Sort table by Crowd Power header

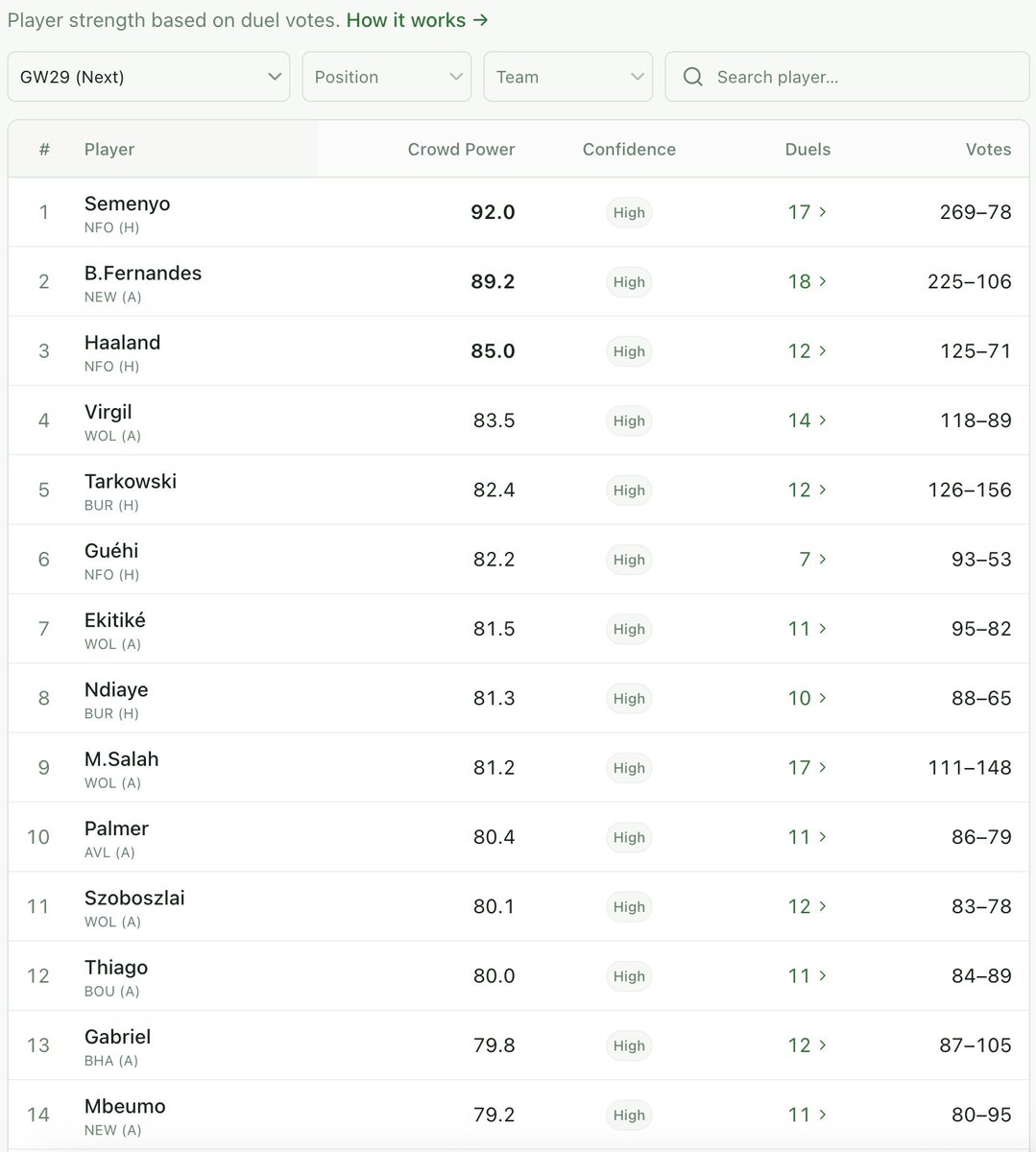coord(461,149)
